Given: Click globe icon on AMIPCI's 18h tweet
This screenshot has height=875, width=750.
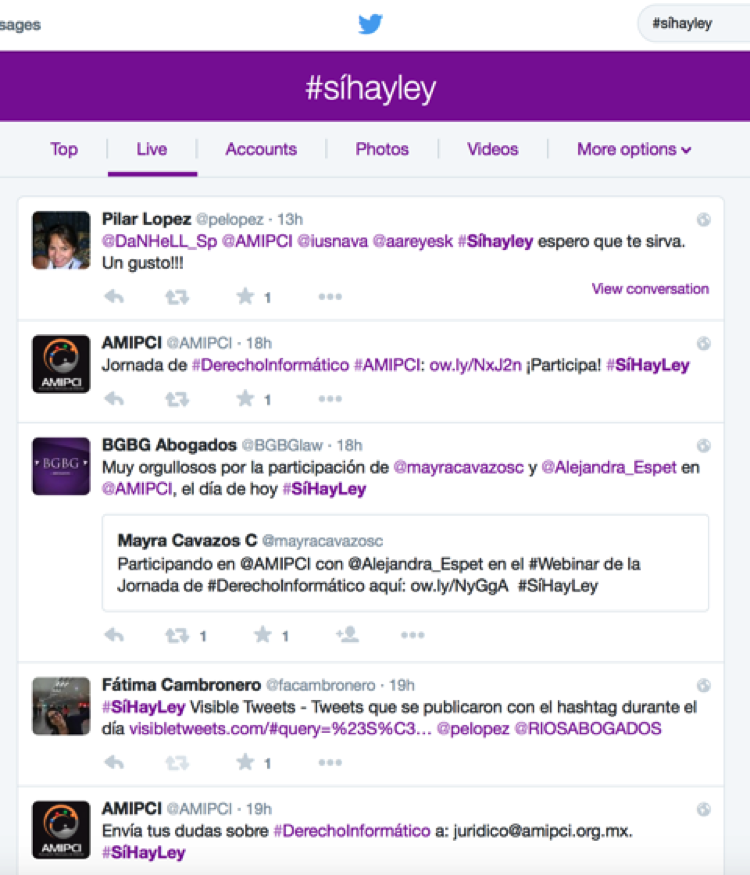Looking at the screenshot, I should [x=704, y=343].
